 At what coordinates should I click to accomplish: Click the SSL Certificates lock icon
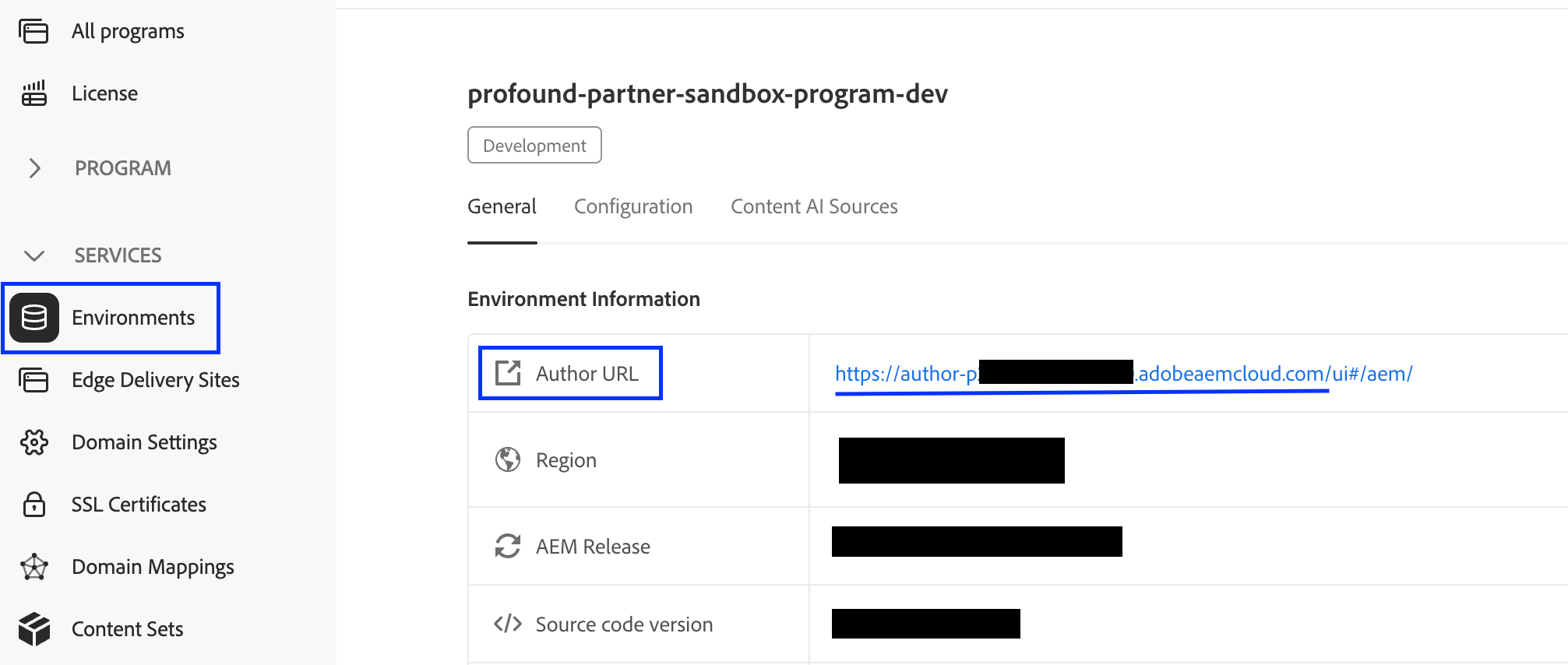[34, 505]
